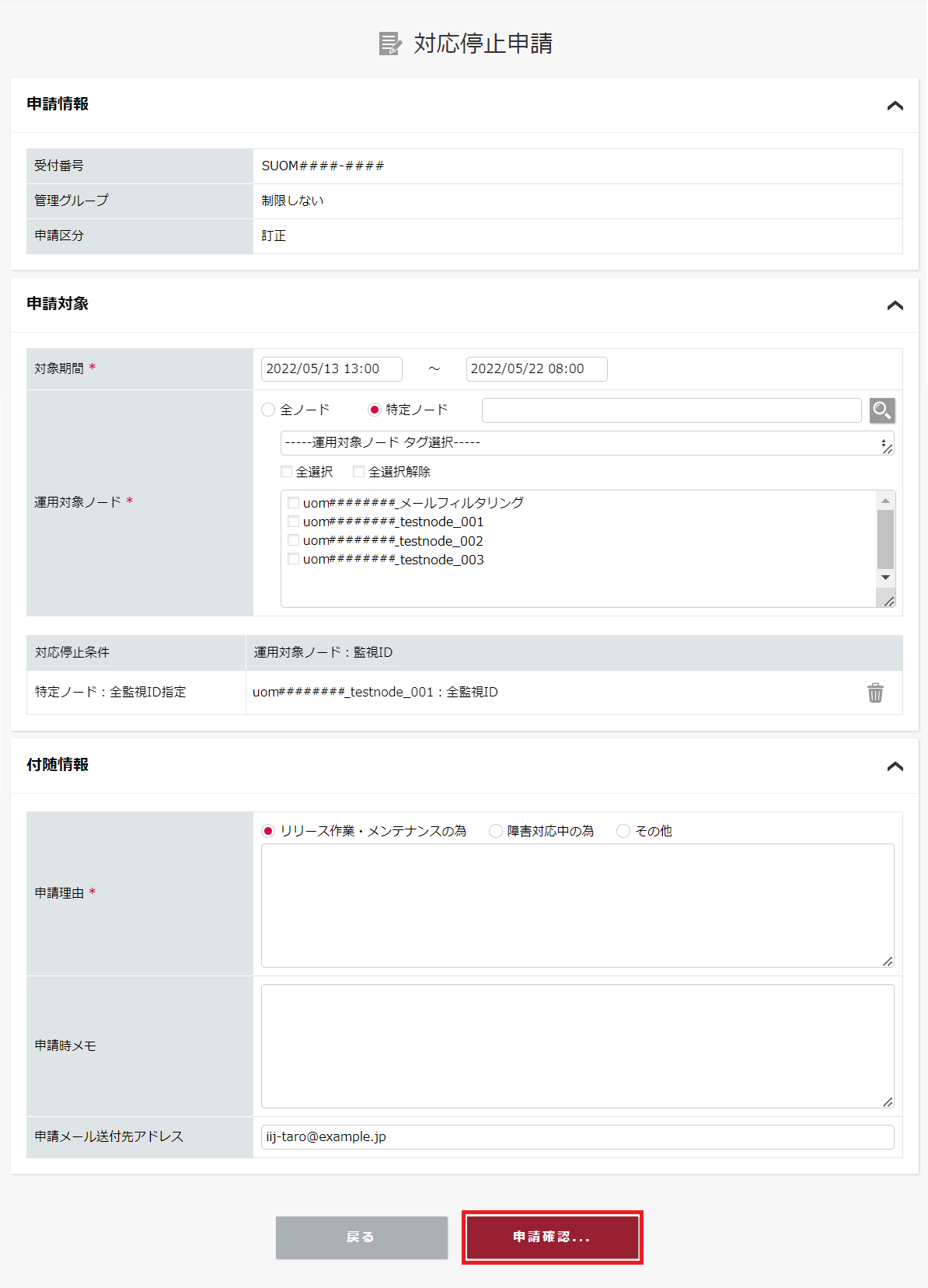Click node list scrollbar up arrow
Viewport: 928px width, 1288px height.
click(x=885, y=501)
